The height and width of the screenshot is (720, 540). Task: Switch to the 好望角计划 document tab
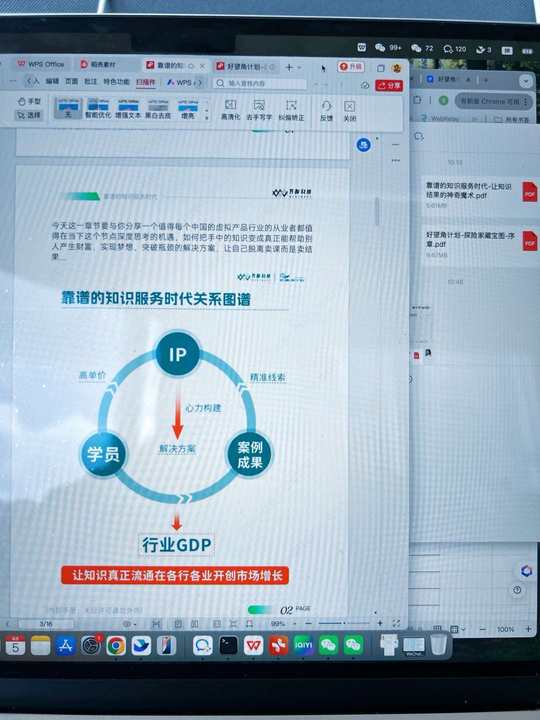pos(245,67)
